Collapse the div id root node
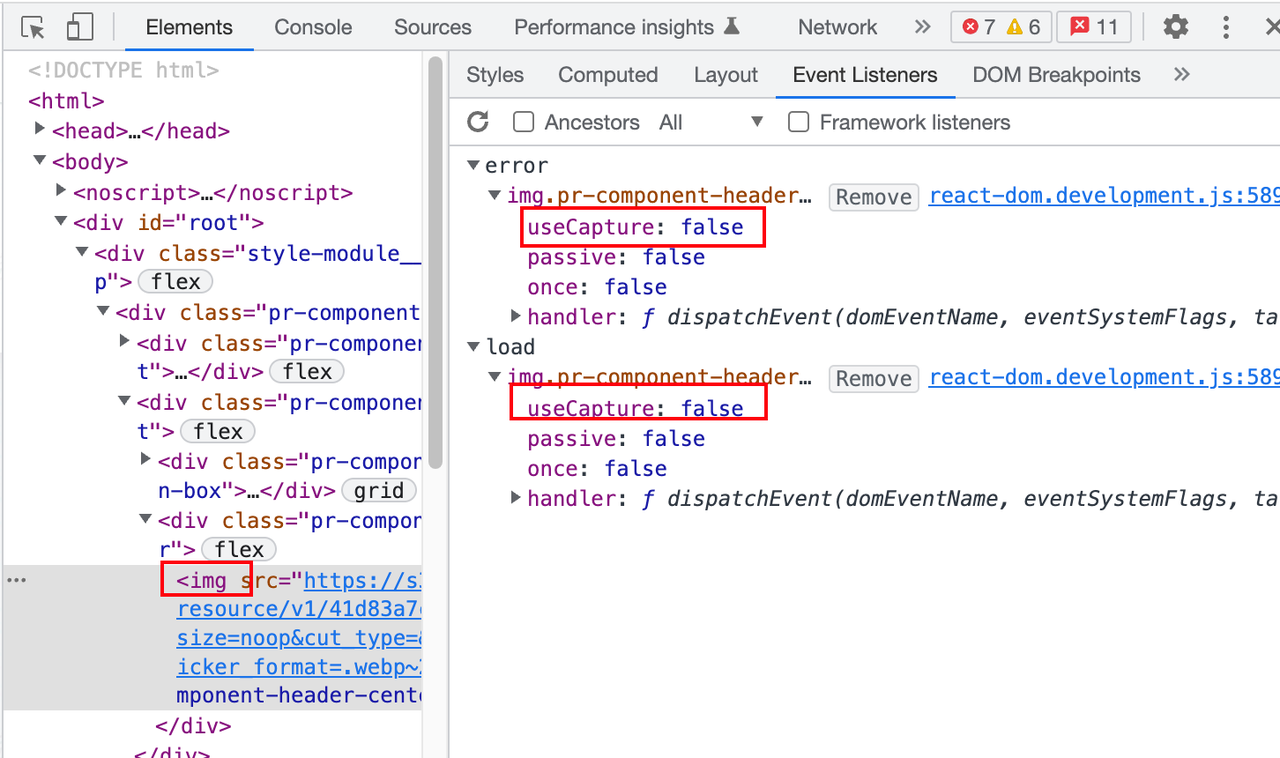The width and height of the screenshot is (1280, 758). [x=61, y=221]
